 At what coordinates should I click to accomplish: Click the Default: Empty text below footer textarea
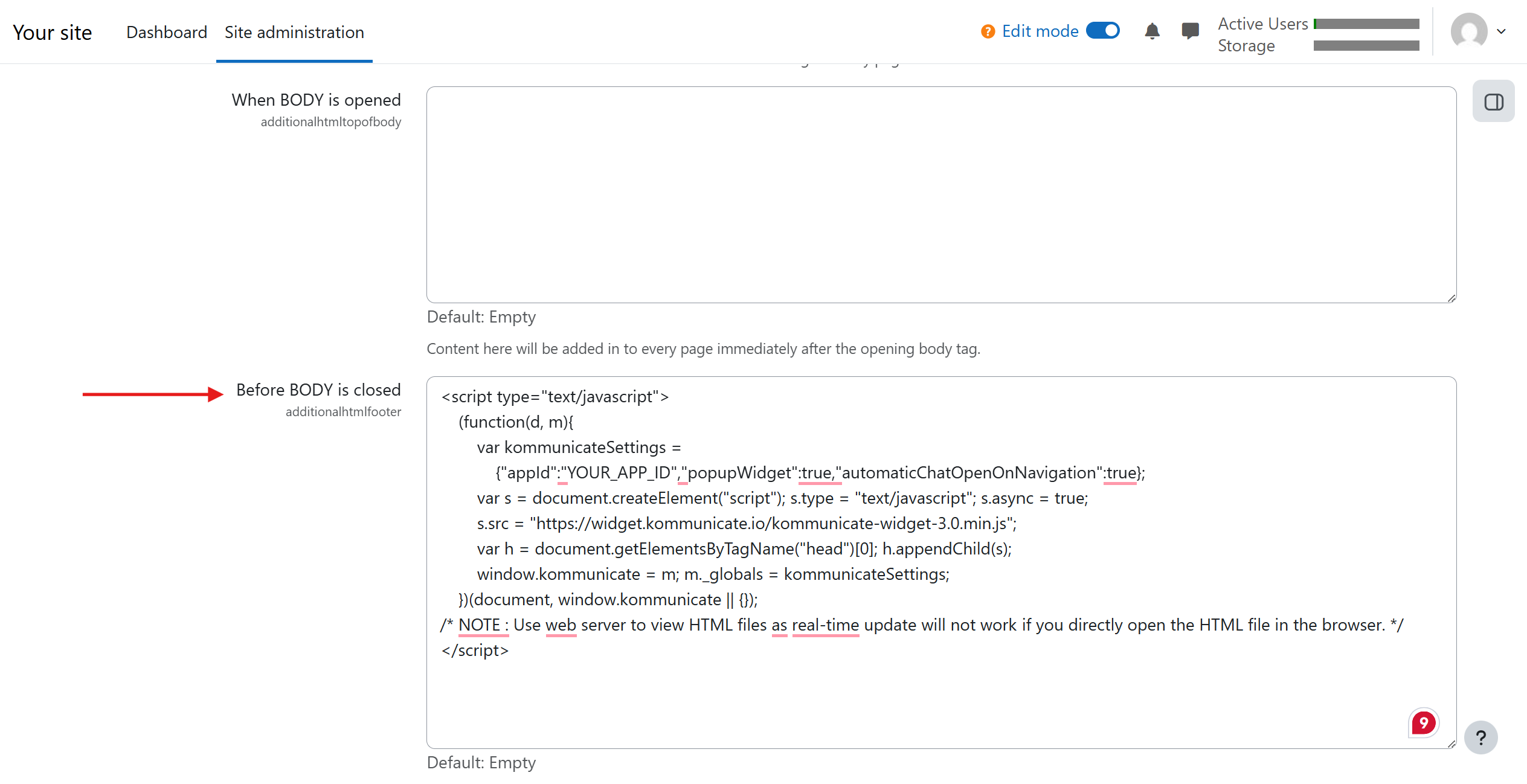pos(481,763)
